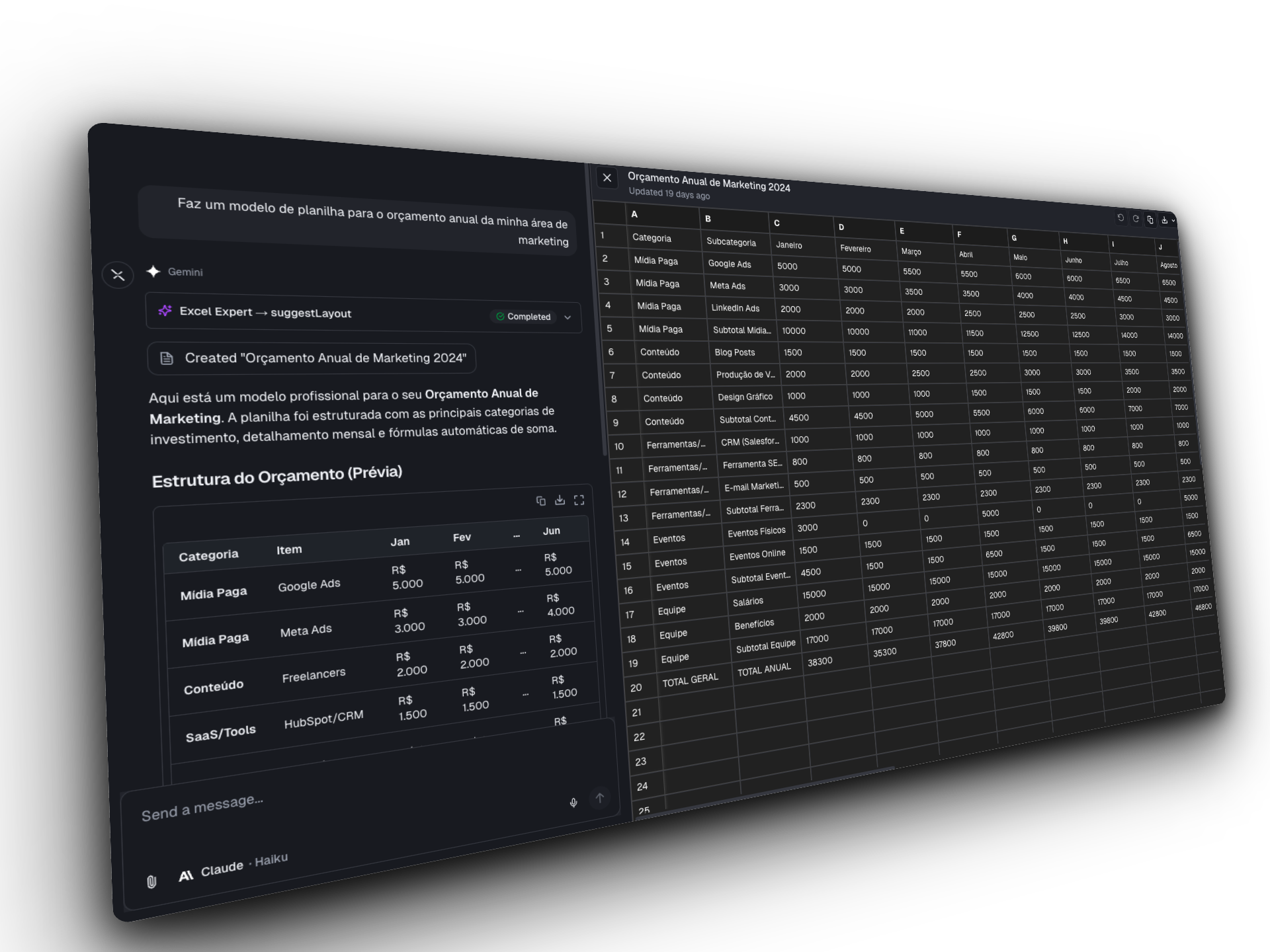Open created Orçamento Anual de Marketing 2024 file
Image resolution: width=1270 pixels, height=952 pixels.
312,358
